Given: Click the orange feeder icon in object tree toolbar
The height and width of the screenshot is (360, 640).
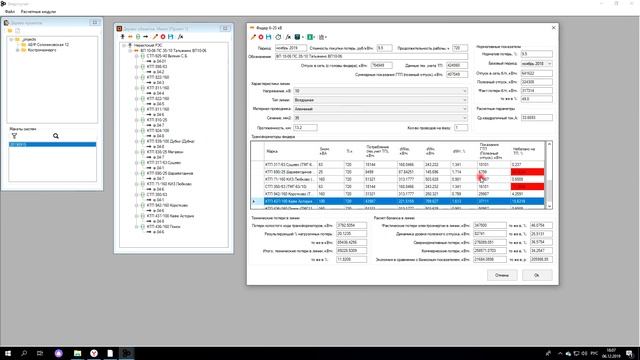Looking at the screenshot, I should coord(130,37).
